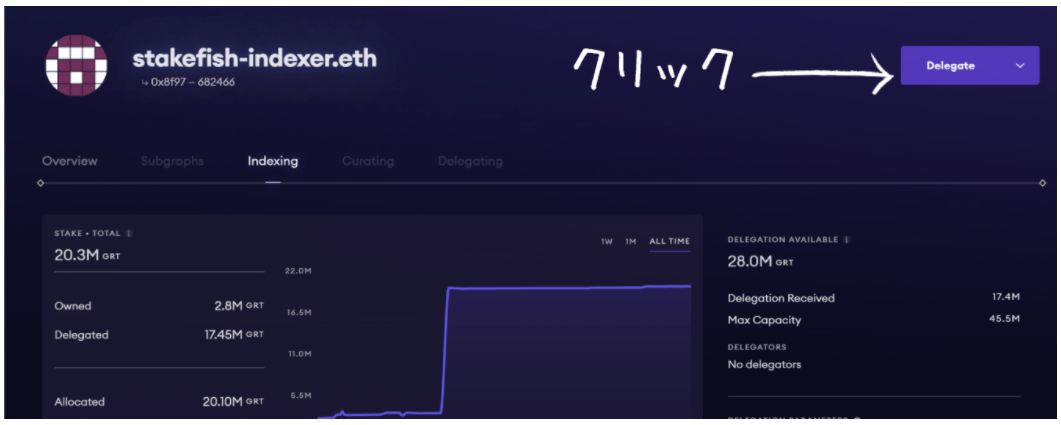Expand the Delegate button chevron menu
The height and width of the screenshot is (425, 1061).
pyautogui.click(x=1020, y=66)
